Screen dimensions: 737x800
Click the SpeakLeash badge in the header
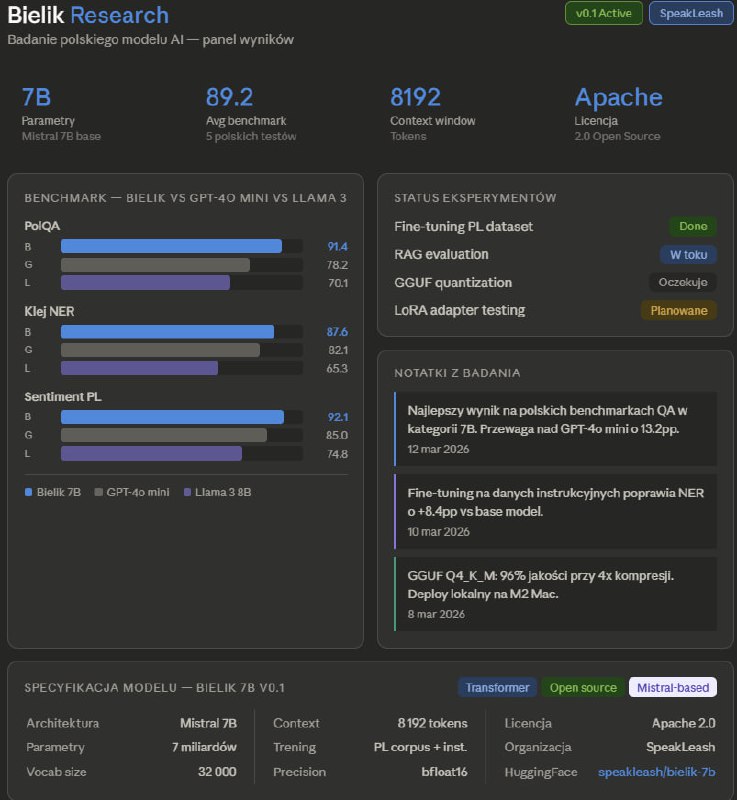click(691, 13)
